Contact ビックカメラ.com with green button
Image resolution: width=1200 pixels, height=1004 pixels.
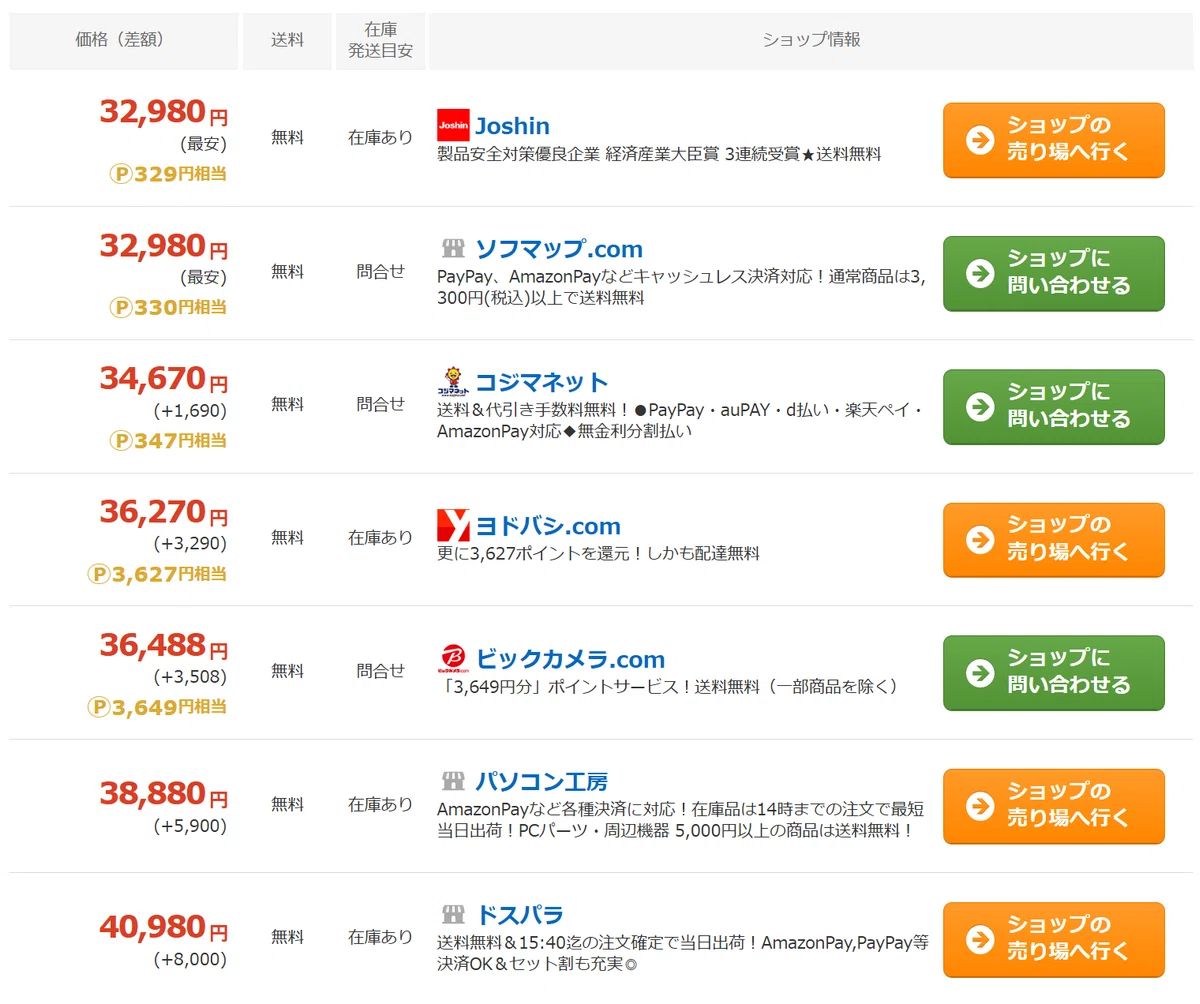tap(1054, 673)
